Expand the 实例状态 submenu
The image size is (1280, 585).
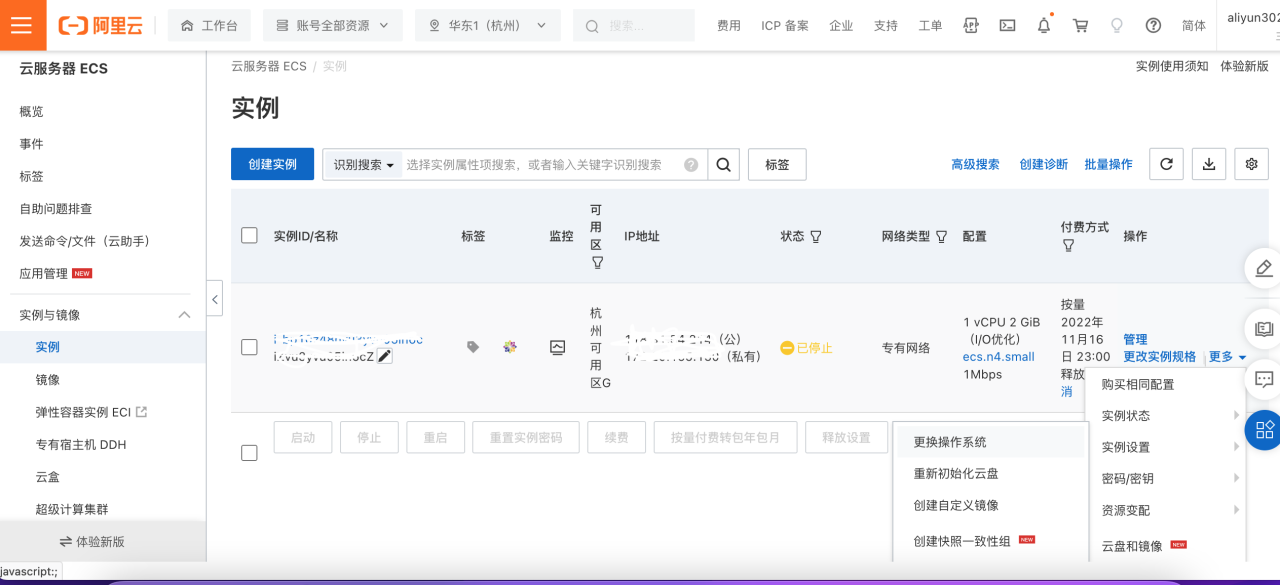point(1165,416)
